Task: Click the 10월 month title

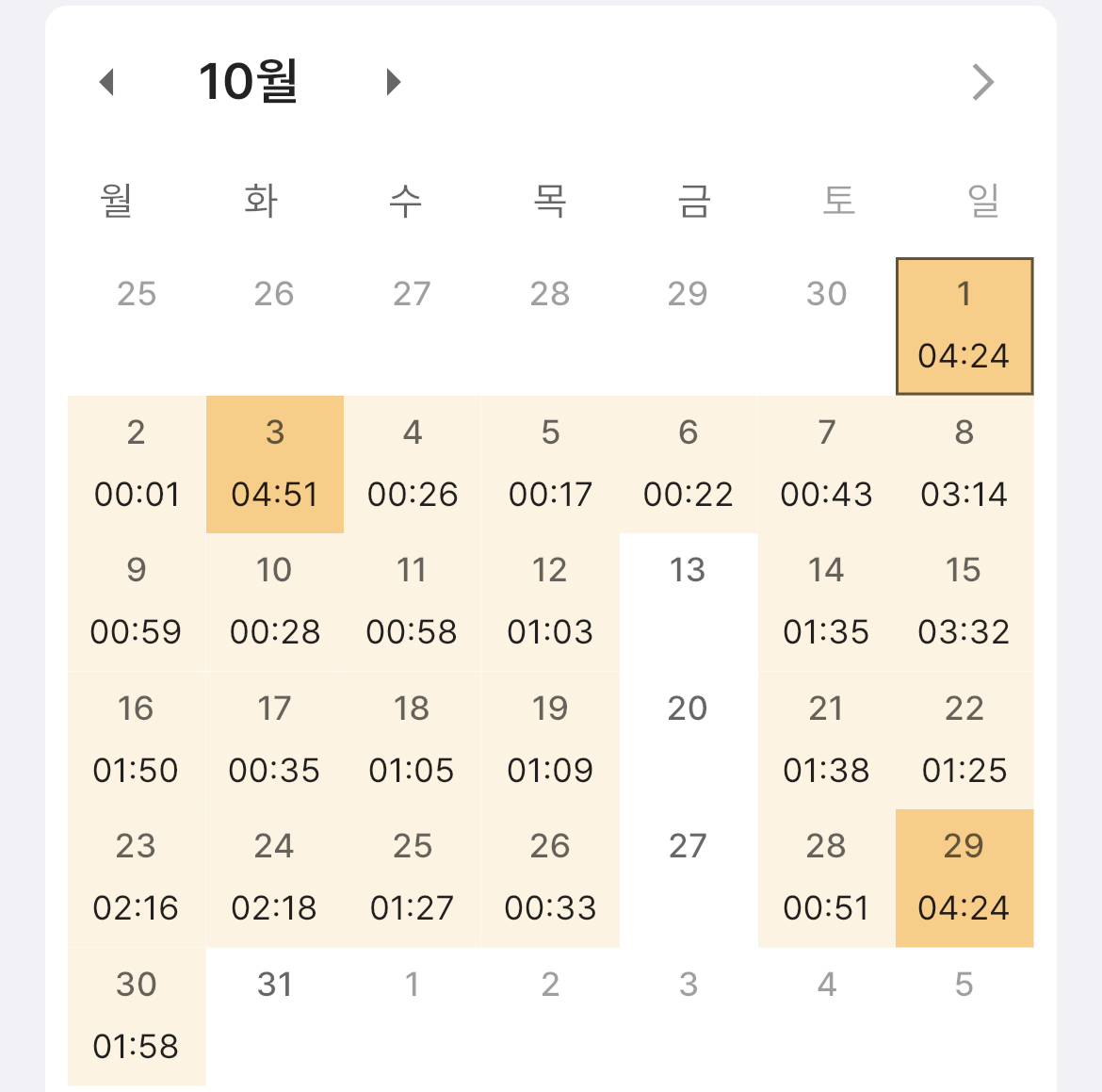Action: (249, 82)
